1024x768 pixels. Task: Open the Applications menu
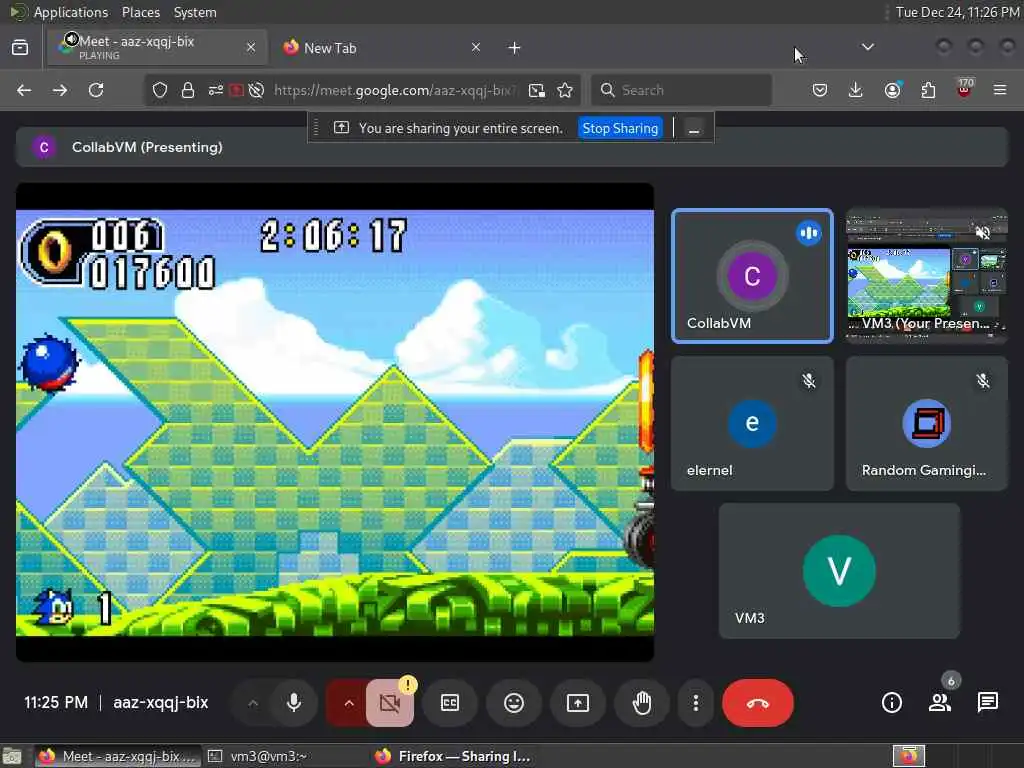coord(71,12)
